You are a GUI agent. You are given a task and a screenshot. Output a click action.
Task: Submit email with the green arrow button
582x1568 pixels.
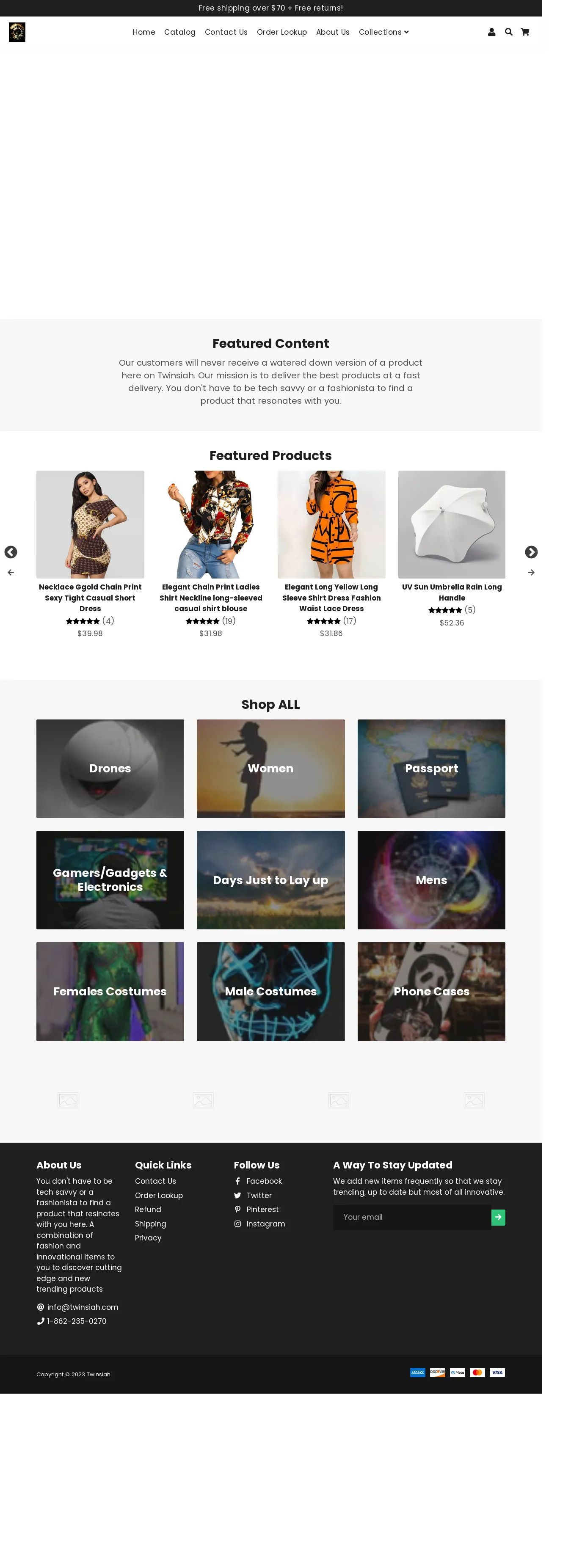(x=498, y=1218)
